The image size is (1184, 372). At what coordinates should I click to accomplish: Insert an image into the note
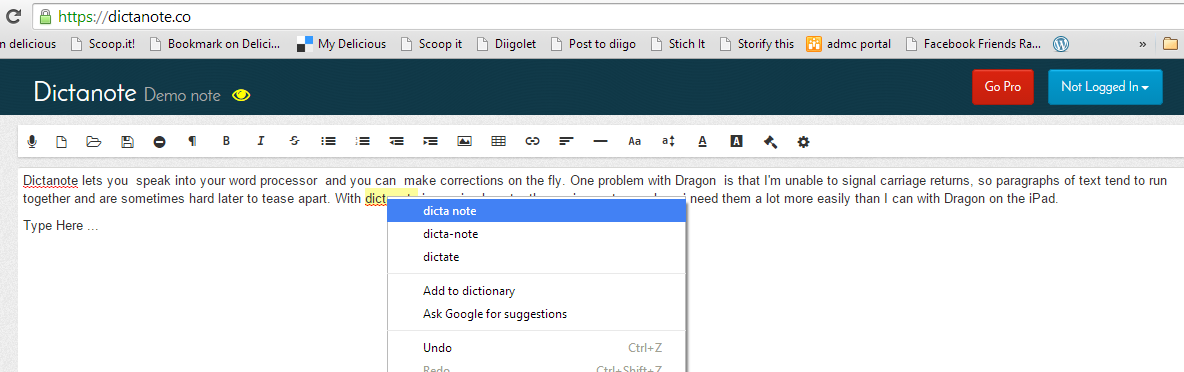464,141
